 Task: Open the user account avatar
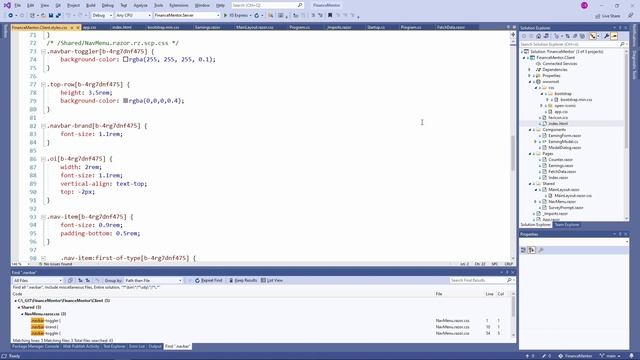coord(584,5)
